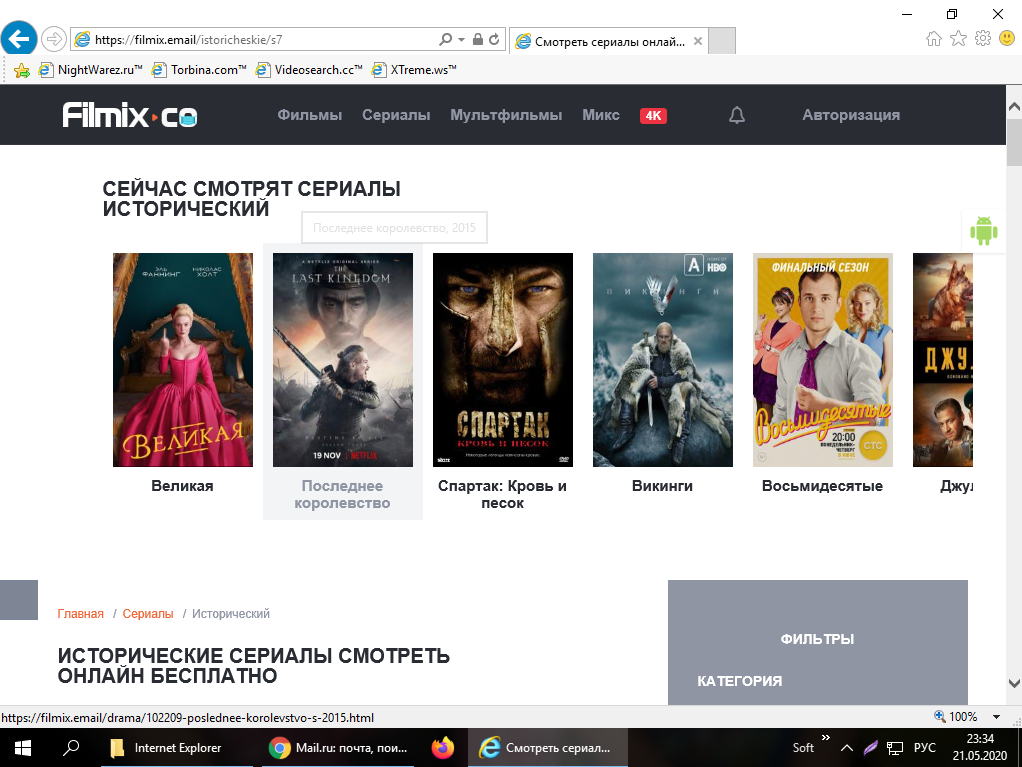Click the Filmix.co logo
The height and width of the screenshot is (767, 1022).
pos(130,116)
